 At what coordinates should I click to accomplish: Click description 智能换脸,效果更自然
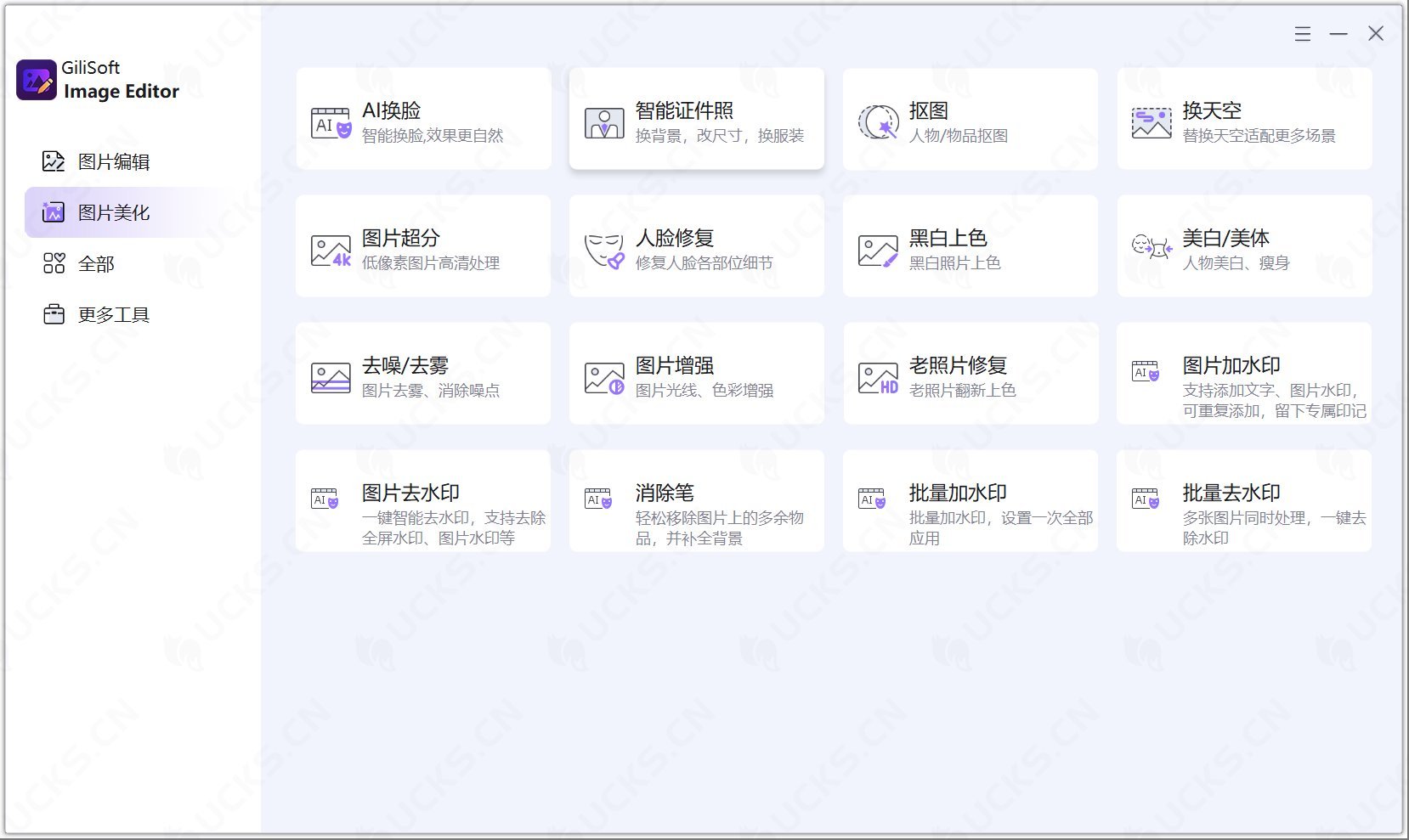pos(433,136)
